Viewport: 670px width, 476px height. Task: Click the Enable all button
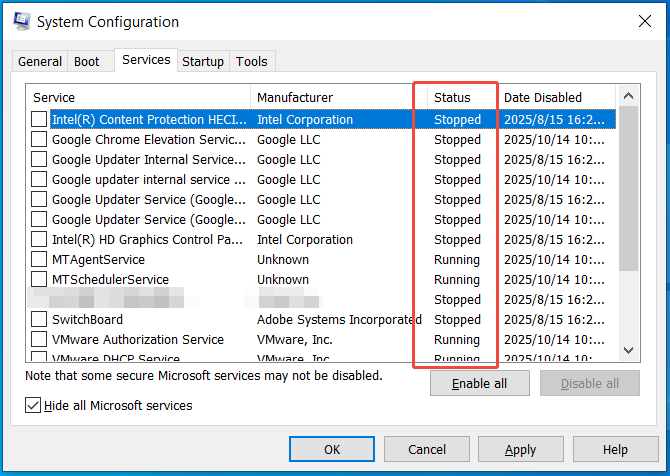479,383
